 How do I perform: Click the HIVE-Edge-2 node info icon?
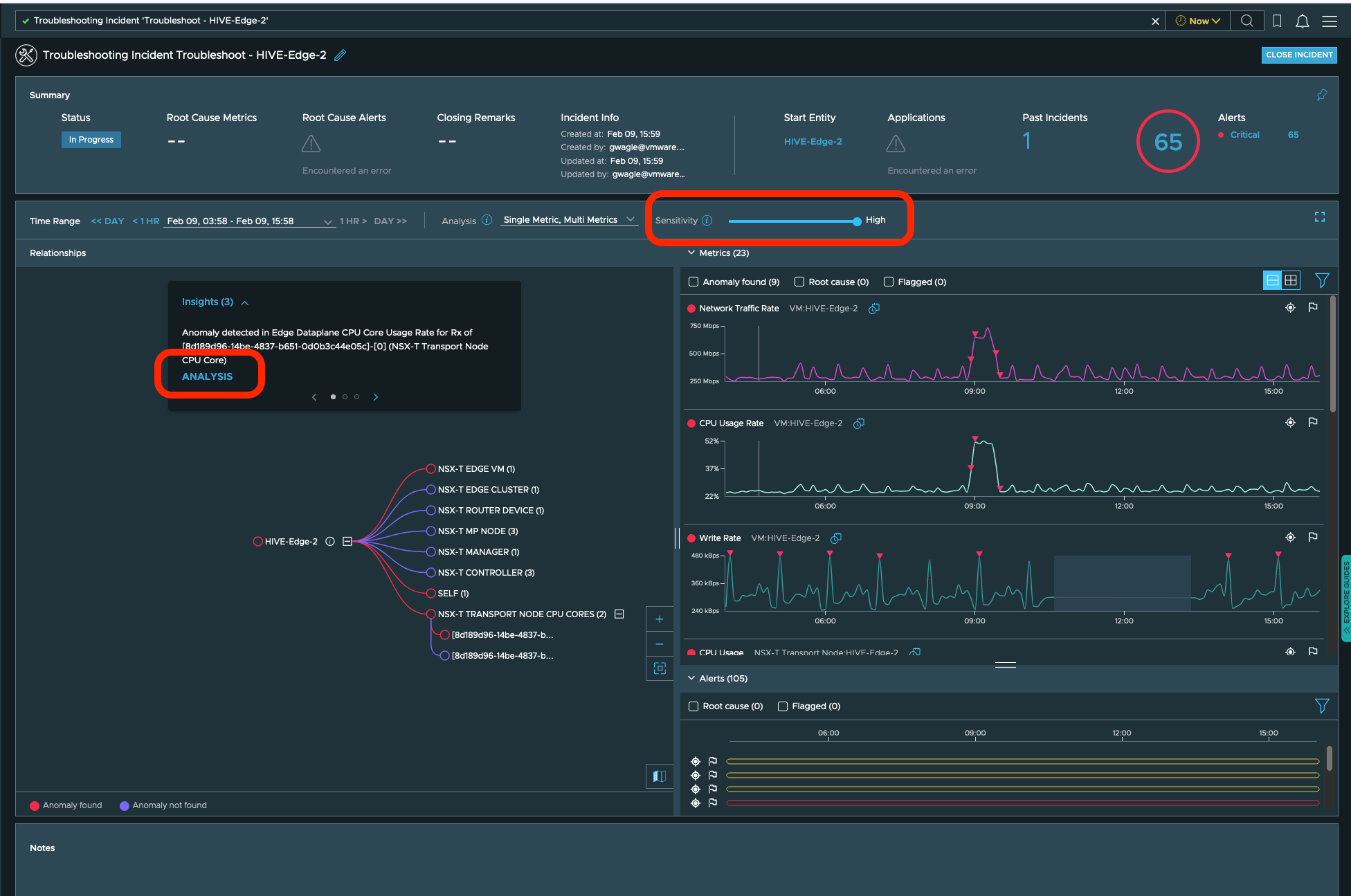coord(330,542)
